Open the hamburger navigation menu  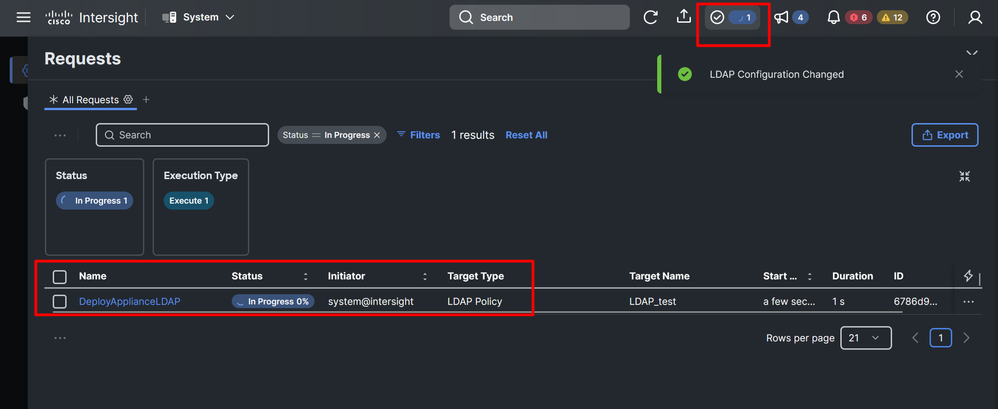pyautogui.click(x=24, y=17)
